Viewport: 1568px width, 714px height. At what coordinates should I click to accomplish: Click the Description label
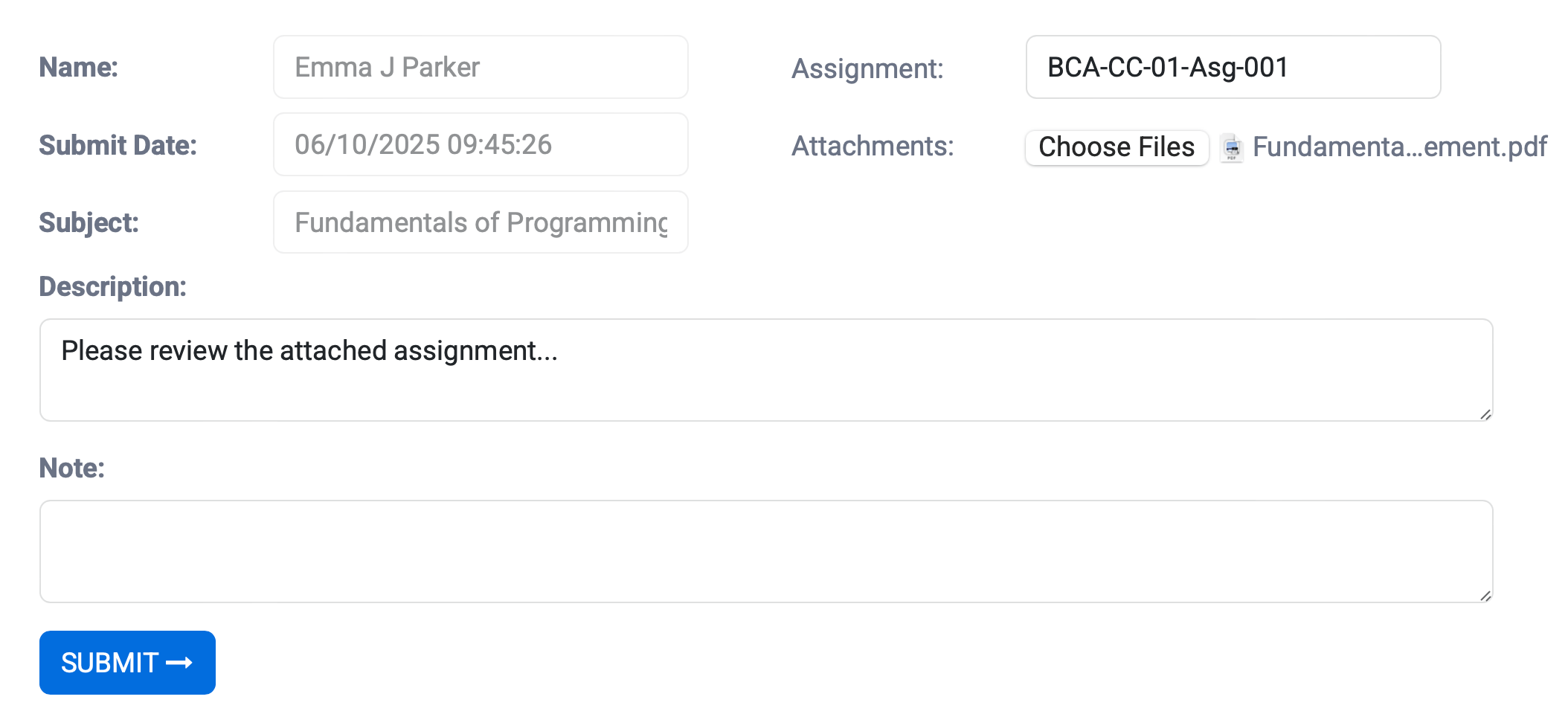point(113,286)
